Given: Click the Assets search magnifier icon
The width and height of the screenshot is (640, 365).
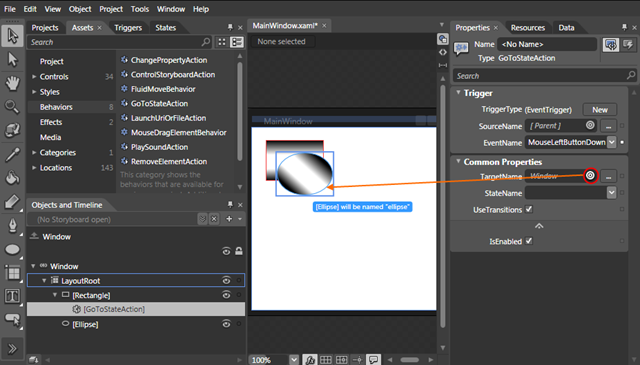Looking at the screenshot, I should pyautogui.click(x=206, y=42).
